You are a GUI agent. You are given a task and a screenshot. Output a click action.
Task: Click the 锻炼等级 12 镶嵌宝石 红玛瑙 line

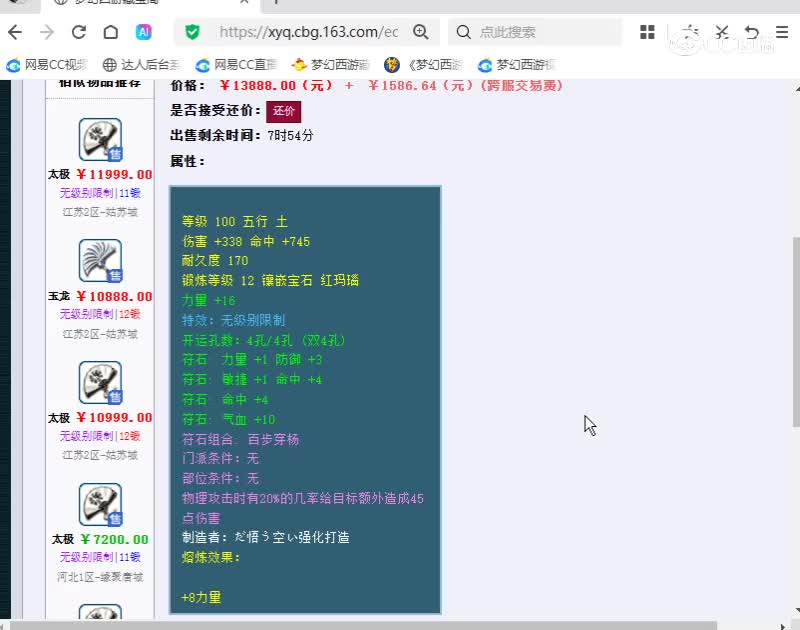(270, 281)
